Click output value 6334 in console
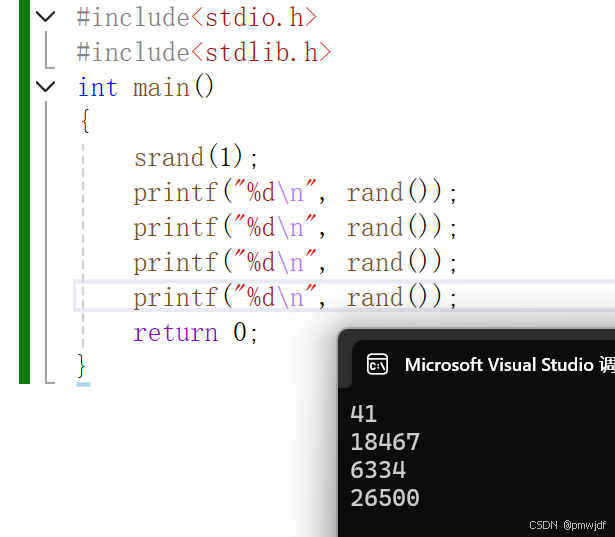The width and height of the screenshot is (615, 537). tap(378, 470)
